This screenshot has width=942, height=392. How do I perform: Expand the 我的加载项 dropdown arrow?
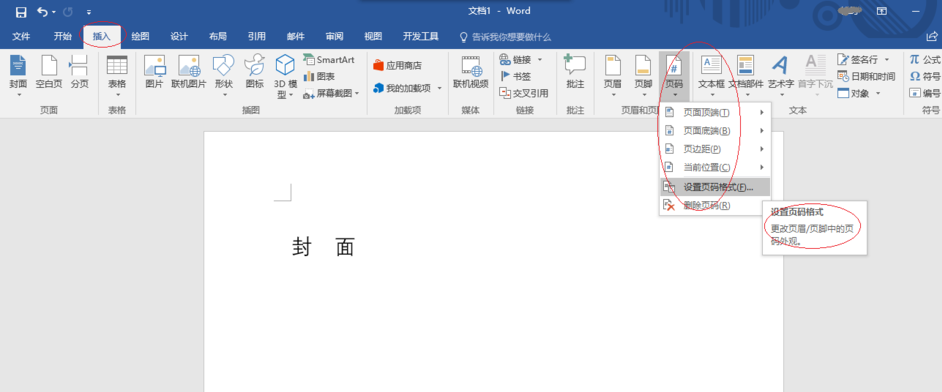(x=439, y=88)
